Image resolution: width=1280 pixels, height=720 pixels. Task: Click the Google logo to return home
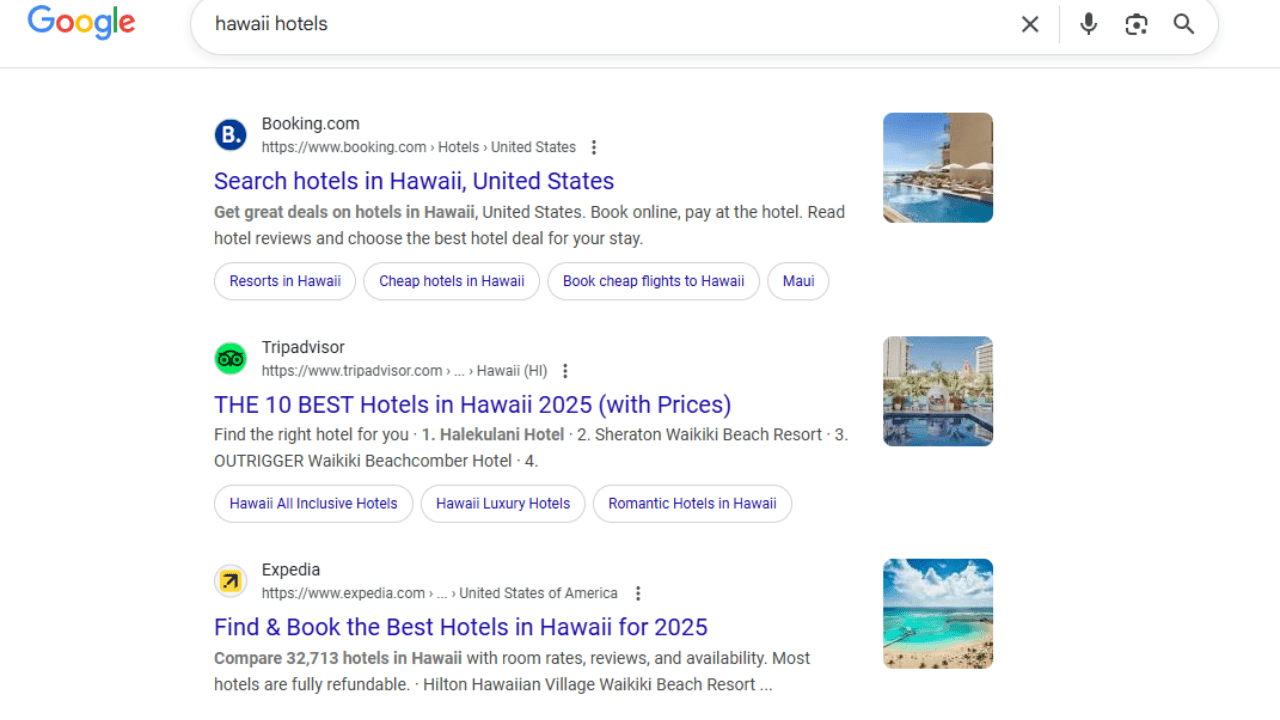[x=80, y=23]
